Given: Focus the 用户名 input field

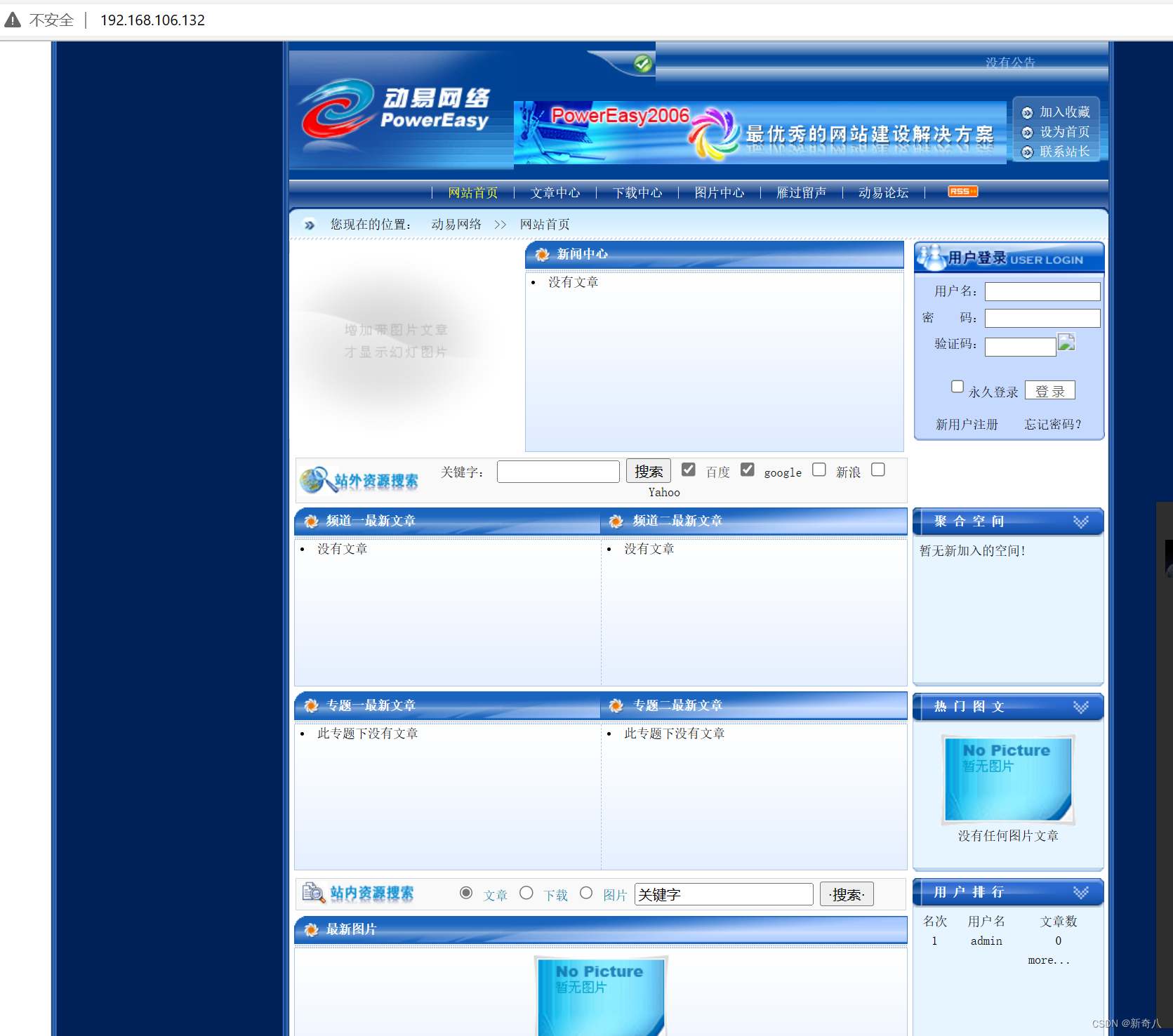Looking at the screenshot, I should point(1042,291).
